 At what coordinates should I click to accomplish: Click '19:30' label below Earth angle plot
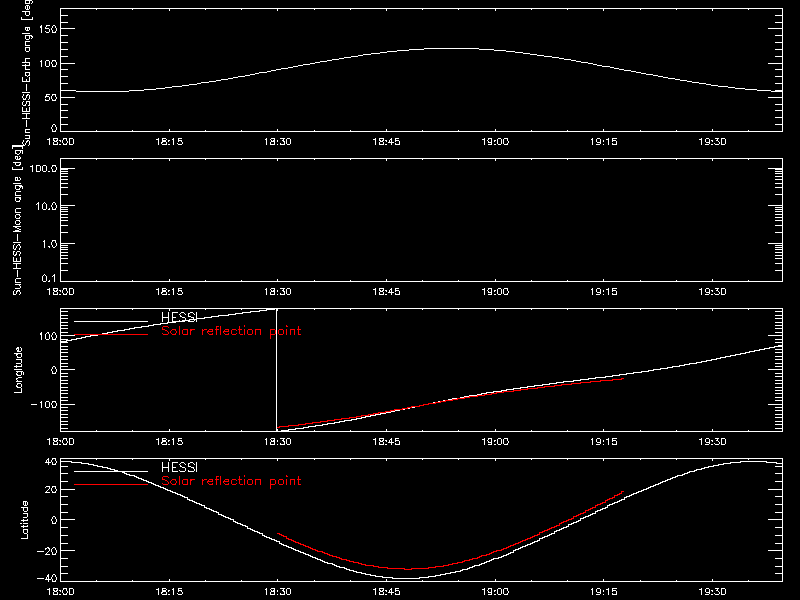click(x=712, y=141)
